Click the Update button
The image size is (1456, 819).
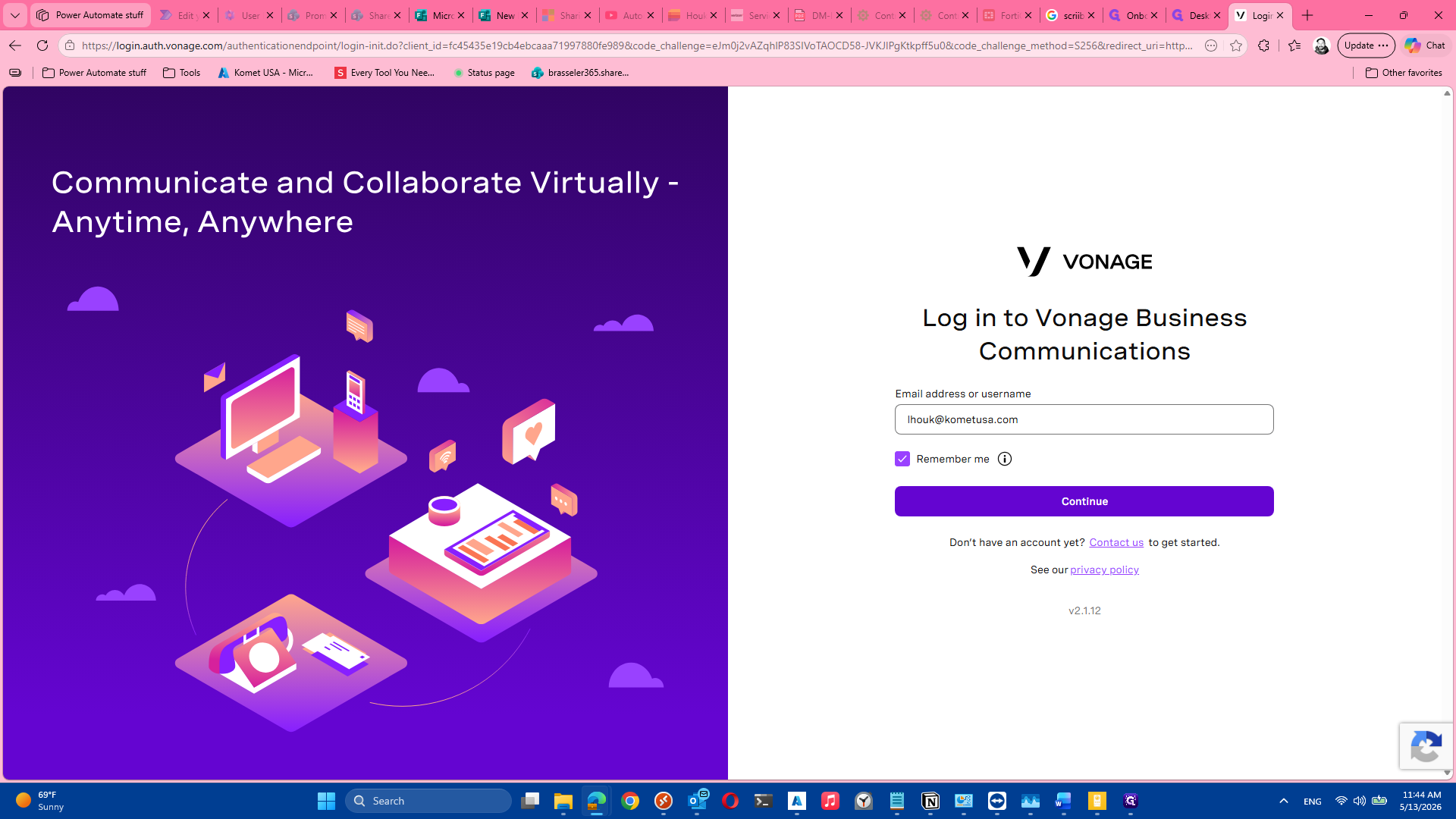(x=1366, y=45)
